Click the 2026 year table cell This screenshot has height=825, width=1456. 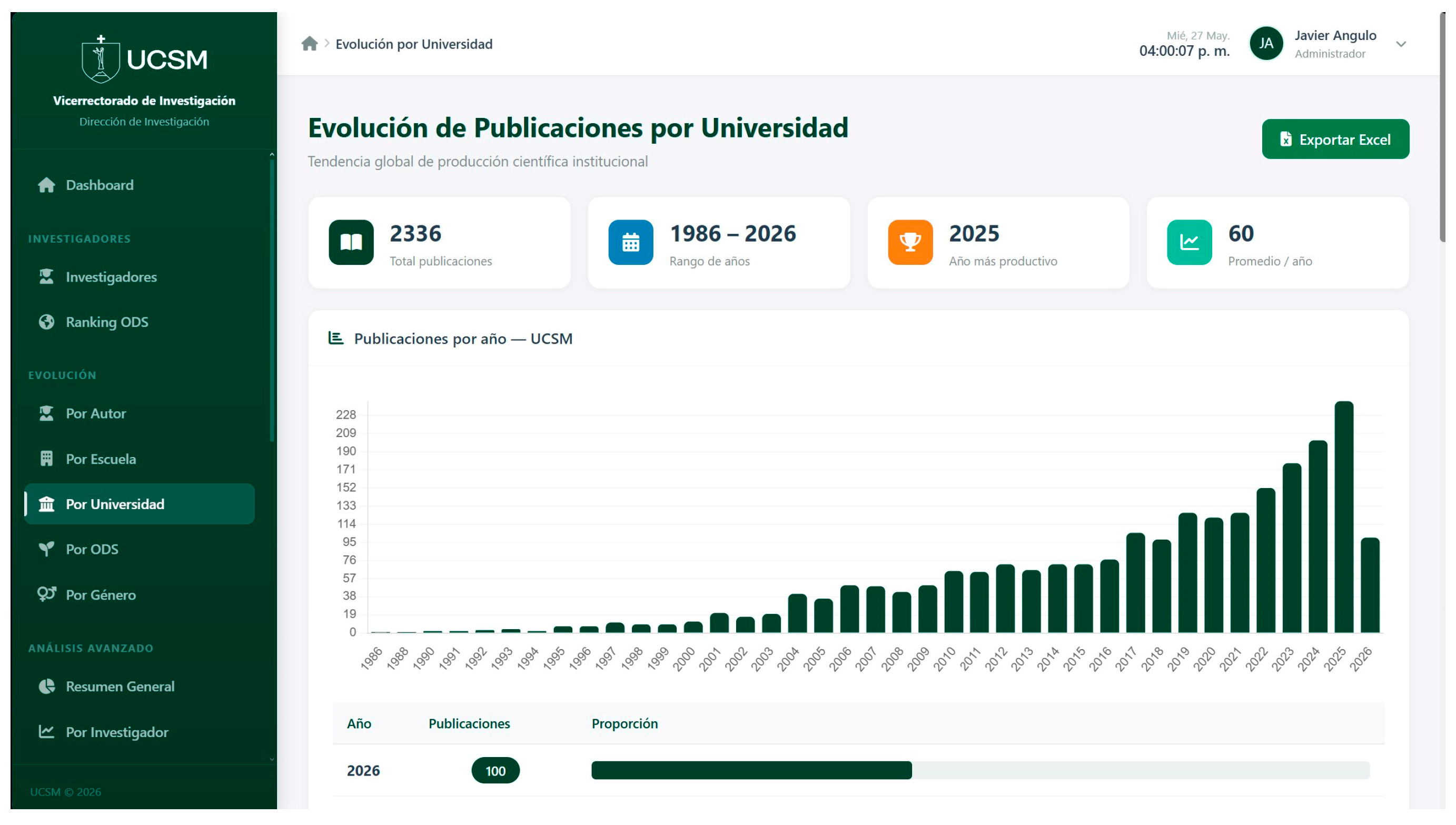click(x=363, y=771)
